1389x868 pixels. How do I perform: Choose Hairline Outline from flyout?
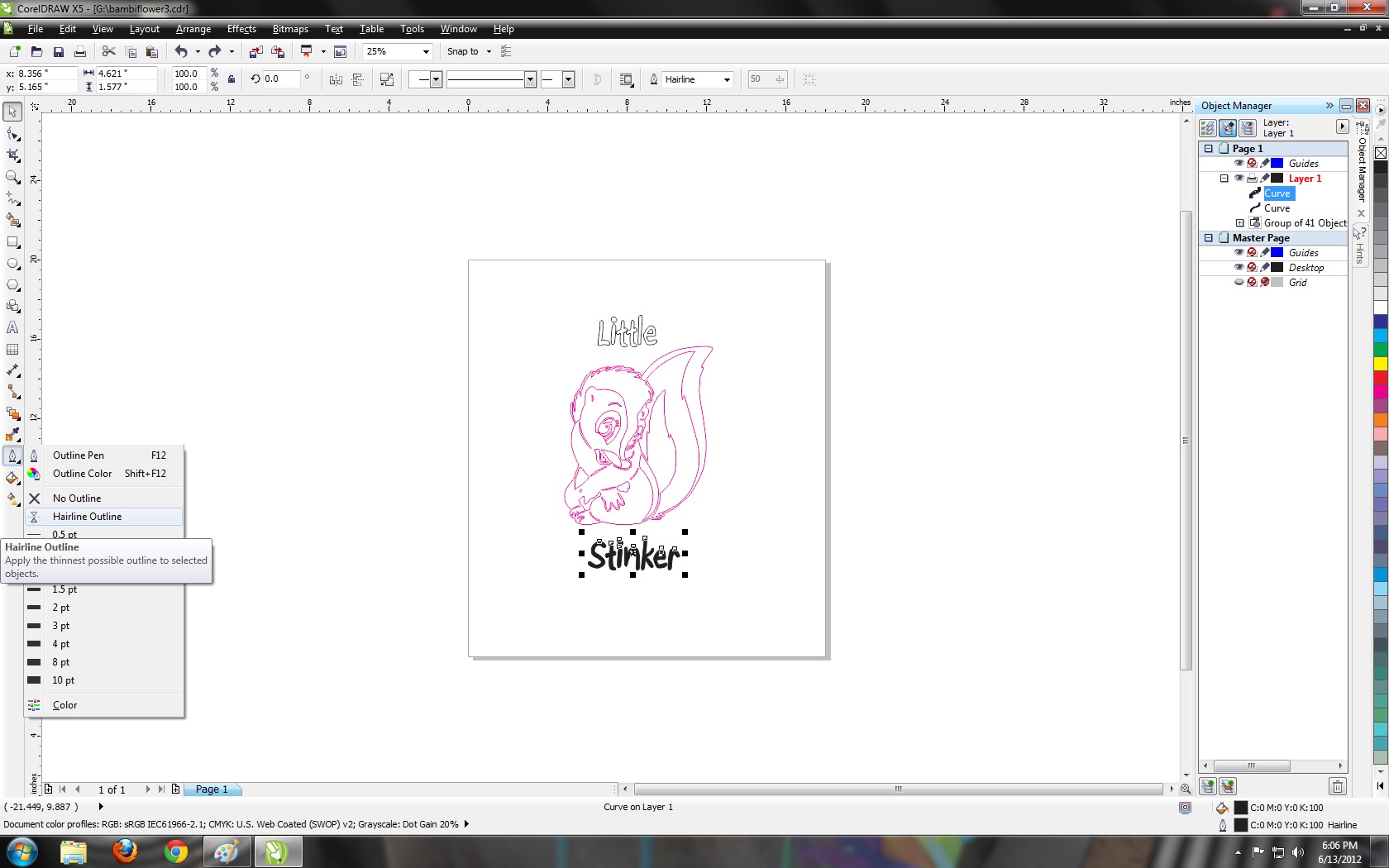[x=104, y=517]
